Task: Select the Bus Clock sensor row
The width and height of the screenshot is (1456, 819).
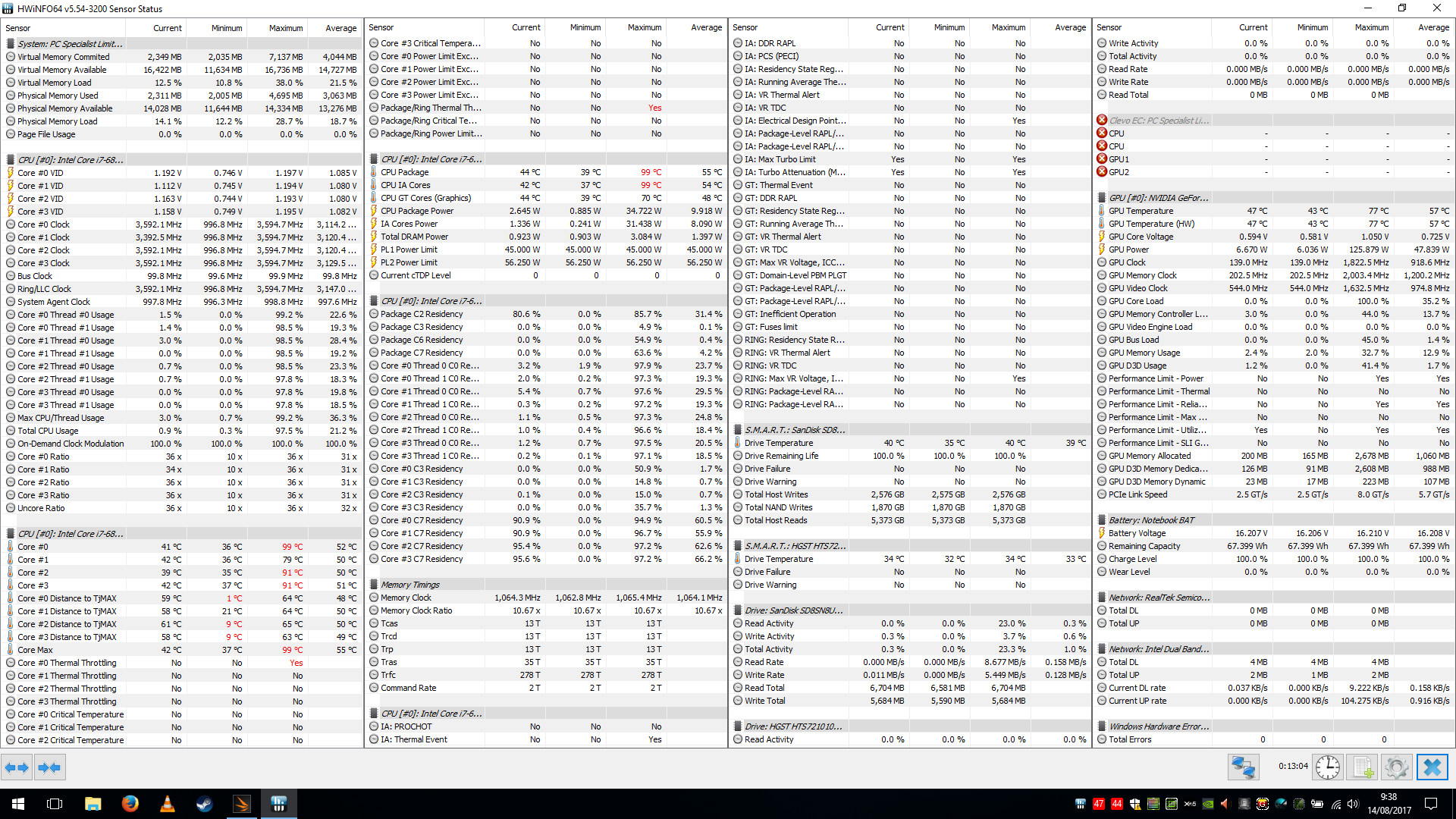Action: point(182,276)
